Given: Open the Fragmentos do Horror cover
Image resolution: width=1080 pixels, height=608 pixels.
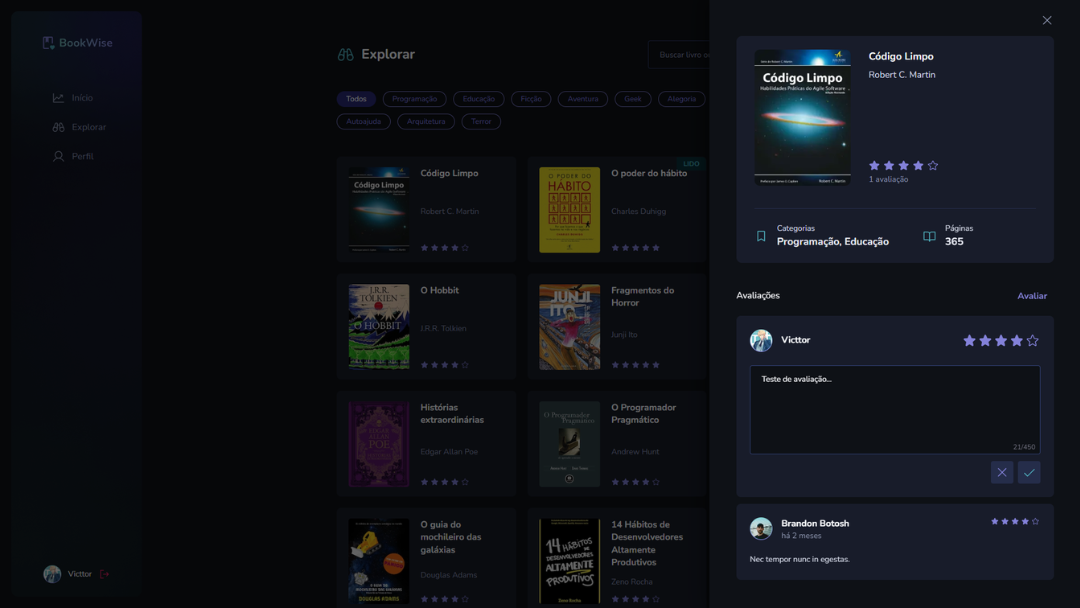Looking at the screenshot, I should [x=570, y=327].
